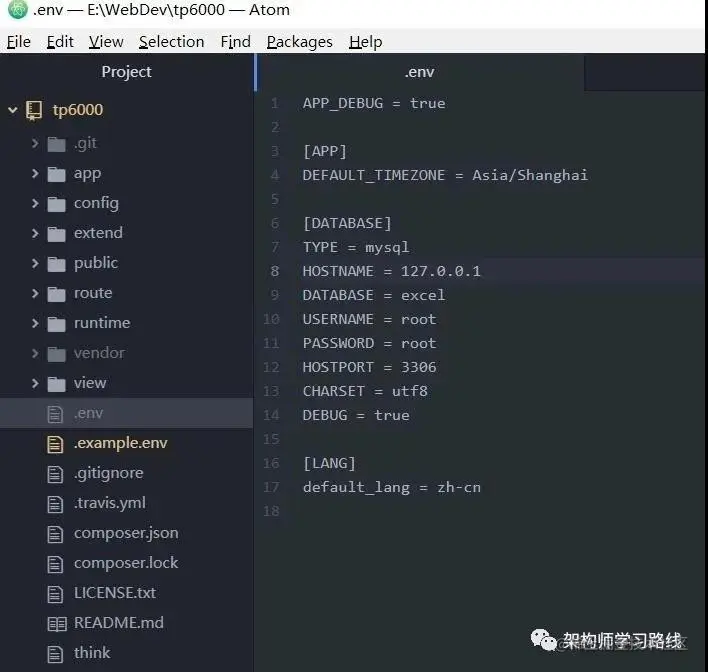Click the Atom app icon in title bar
The width and height of the screenshot is (708, 672).
click(17, 9)
